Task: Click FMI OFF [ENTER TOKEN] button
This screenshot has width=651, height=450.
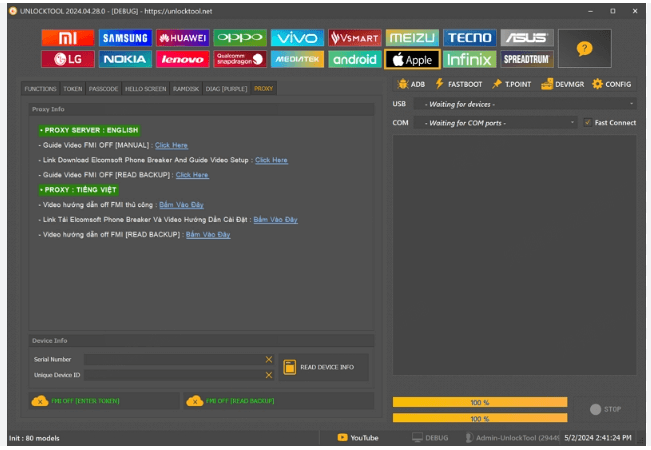Action: coord(104,401)
